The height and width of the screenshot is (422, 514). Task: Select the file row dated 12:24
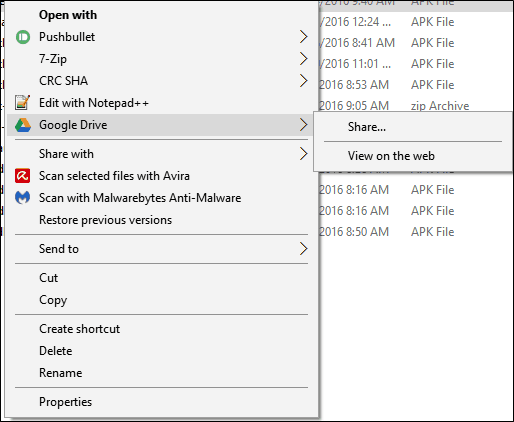coord(415,22)
